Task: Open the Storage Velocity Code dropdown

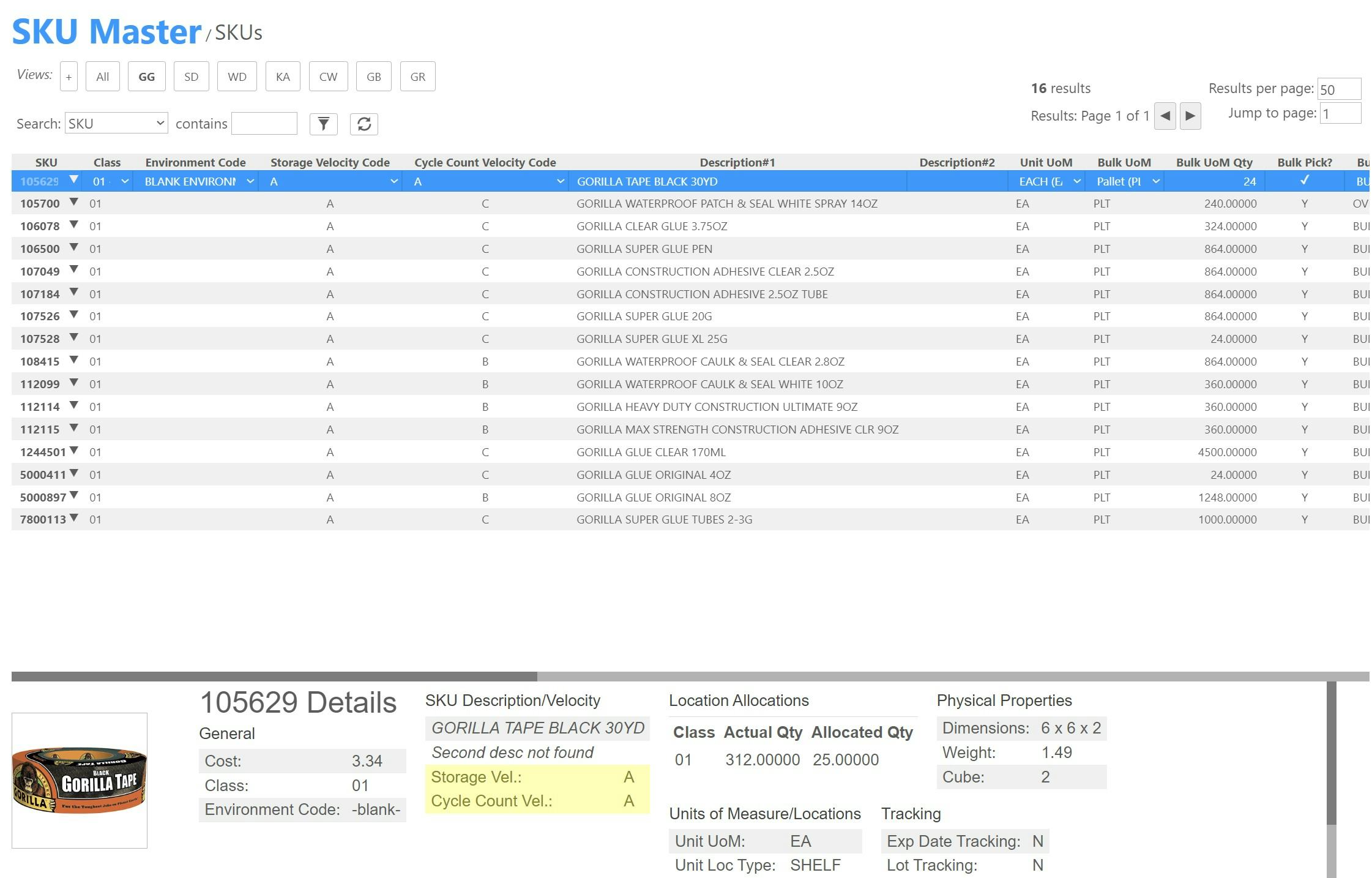Action: click(394, 181)
